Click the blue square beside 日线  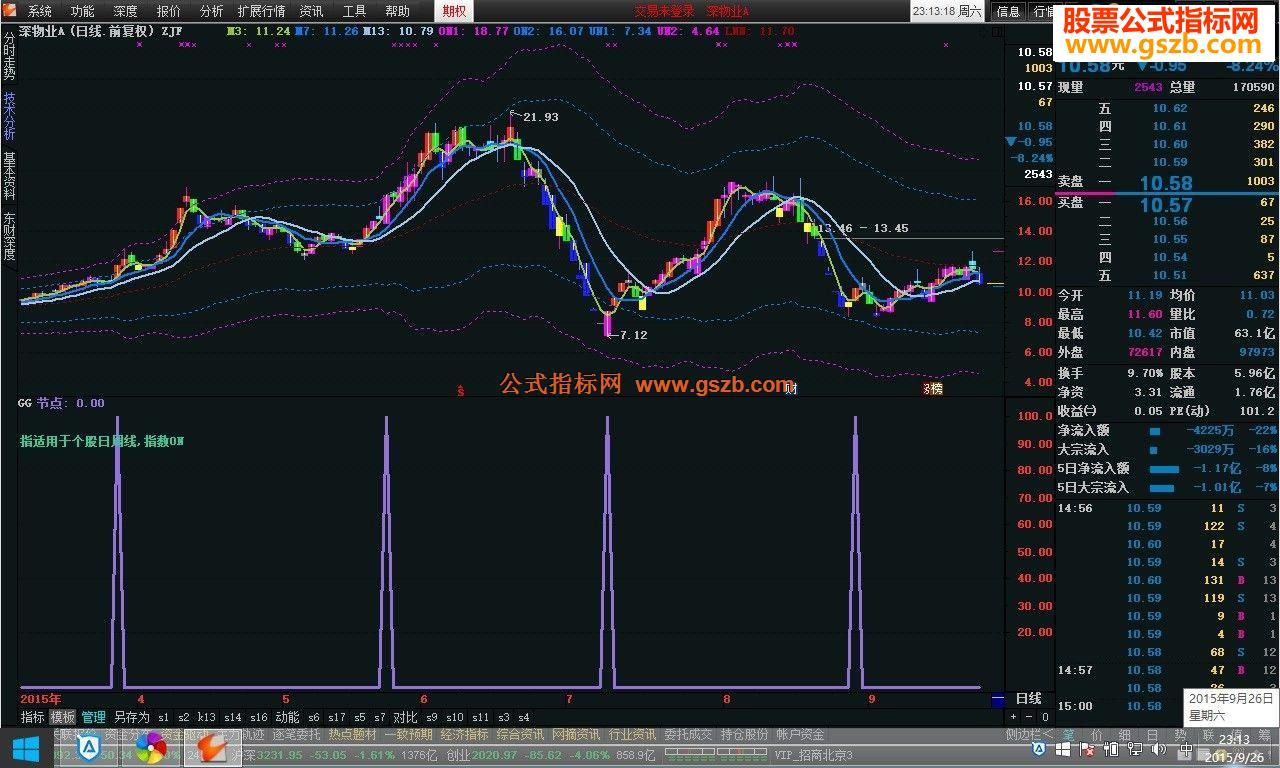(997, 700)
